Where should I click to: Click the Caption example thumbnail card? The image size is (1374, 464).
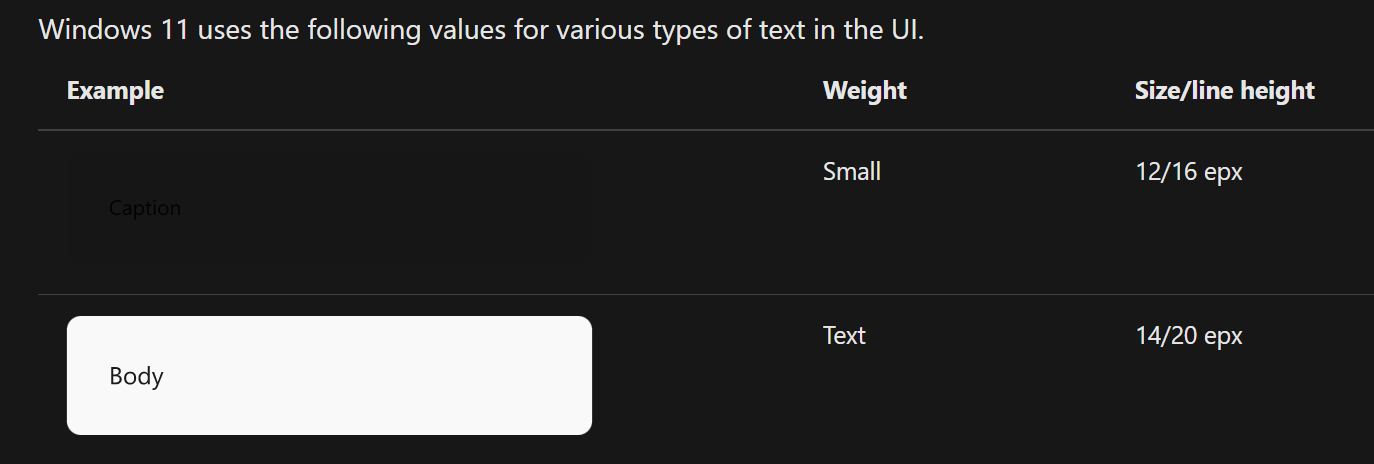[x=329, y=210]
